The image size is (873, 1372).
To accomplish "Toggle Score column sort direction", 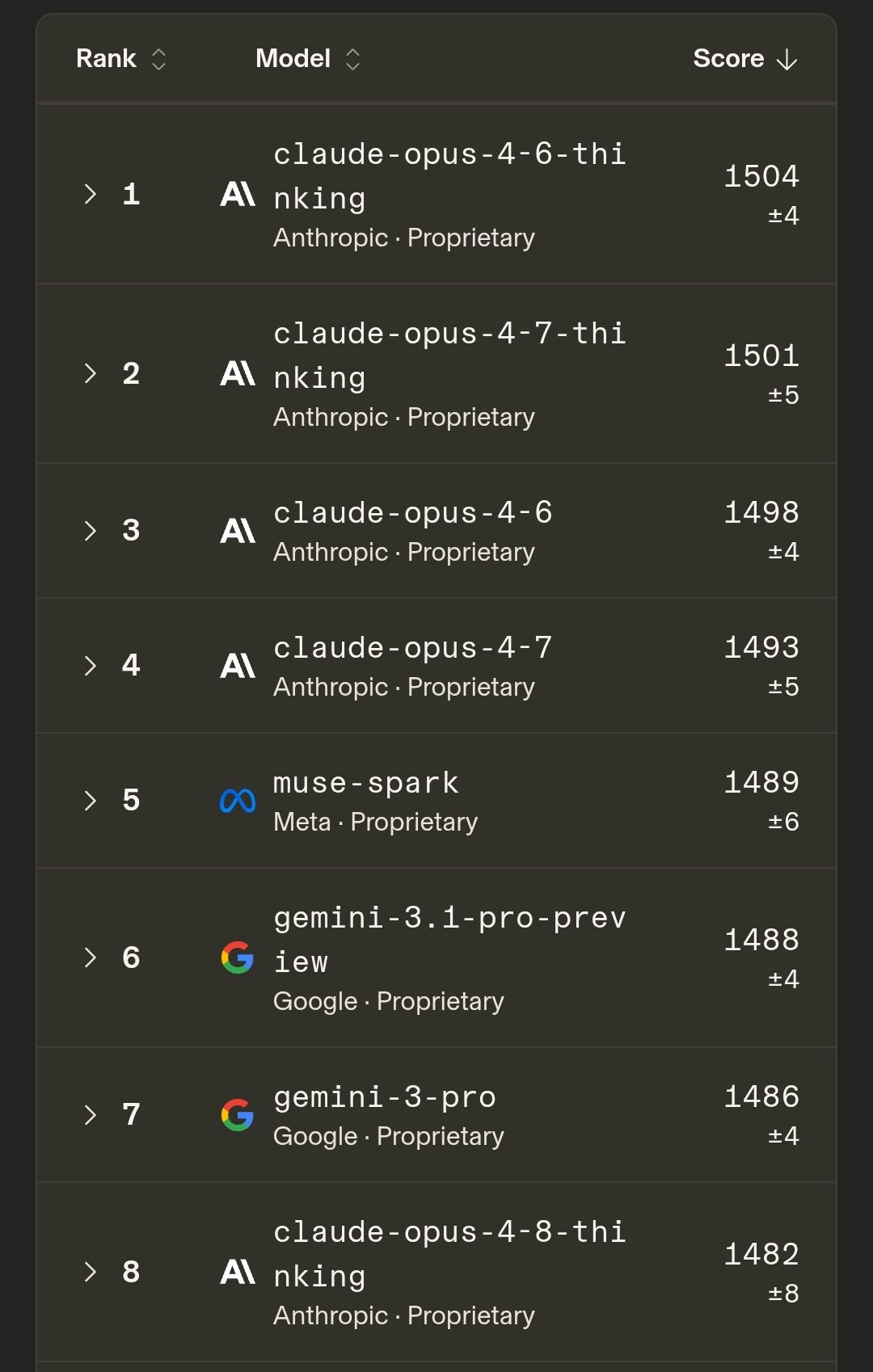I will (x=745, y=59).
